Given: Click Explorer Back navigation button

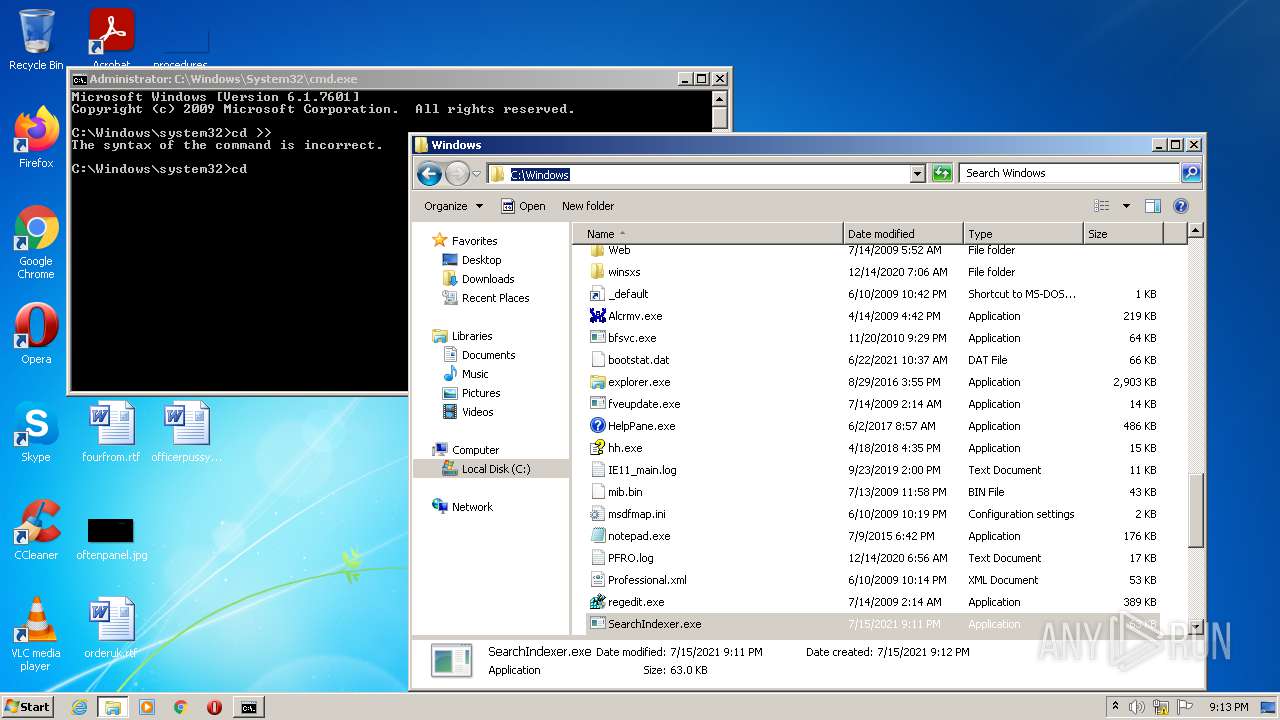Looking at the screenshot, I should (x=429, y=174).
